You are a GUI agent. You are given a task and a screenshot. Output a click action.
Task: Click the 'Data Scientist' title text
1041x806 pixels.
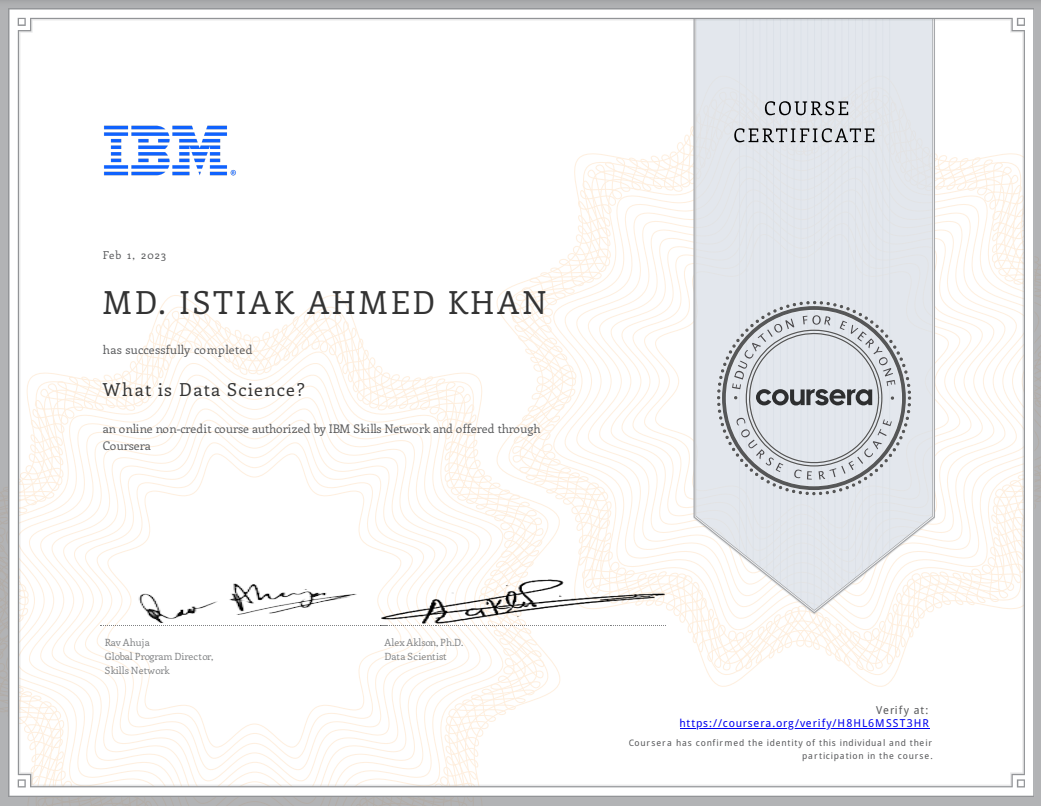(x=415, y=657)
